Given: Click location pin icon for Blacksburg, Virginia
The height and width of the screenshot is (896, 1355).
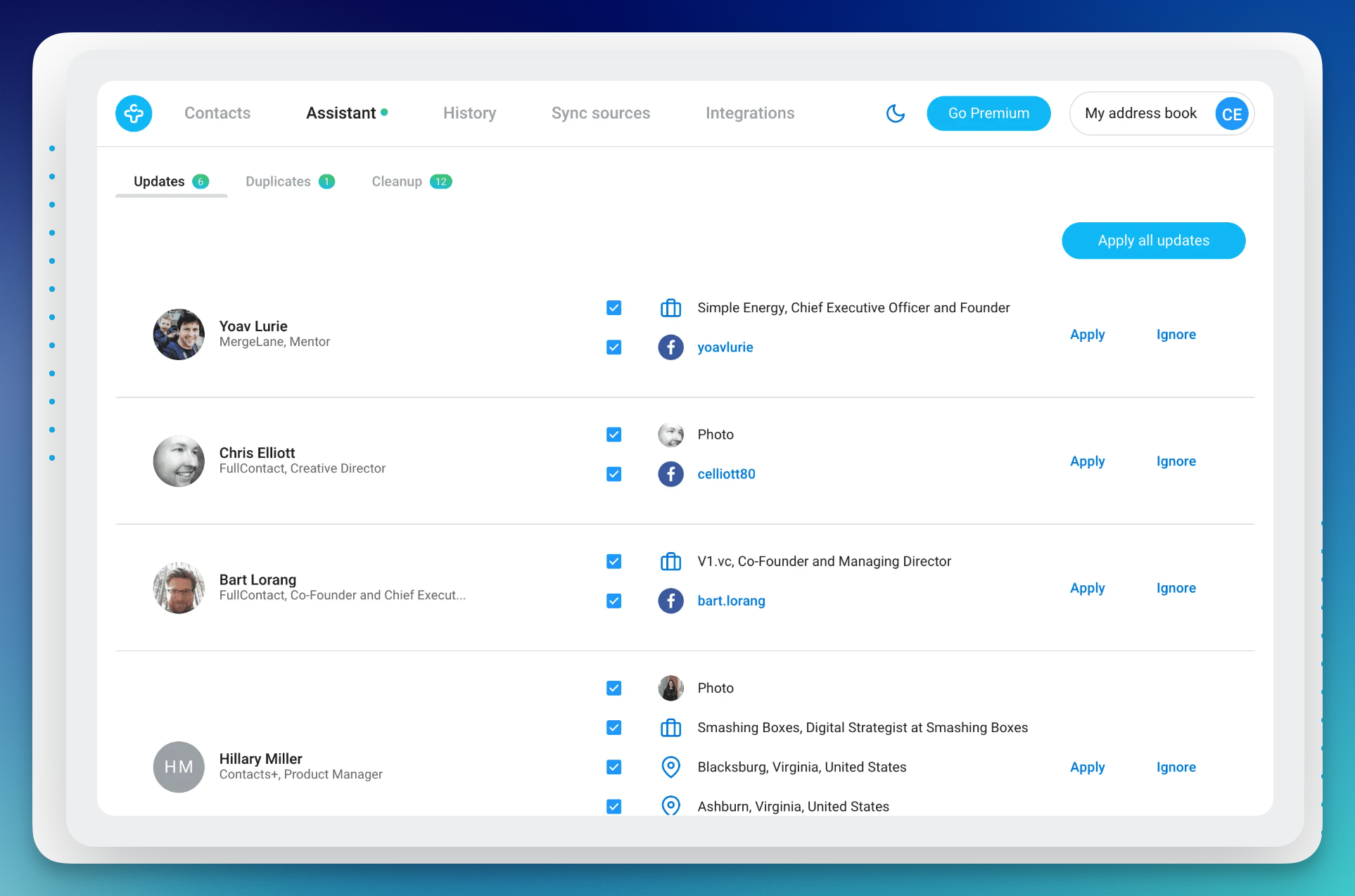Looking at the screenshot, I should tap(670, 767).
